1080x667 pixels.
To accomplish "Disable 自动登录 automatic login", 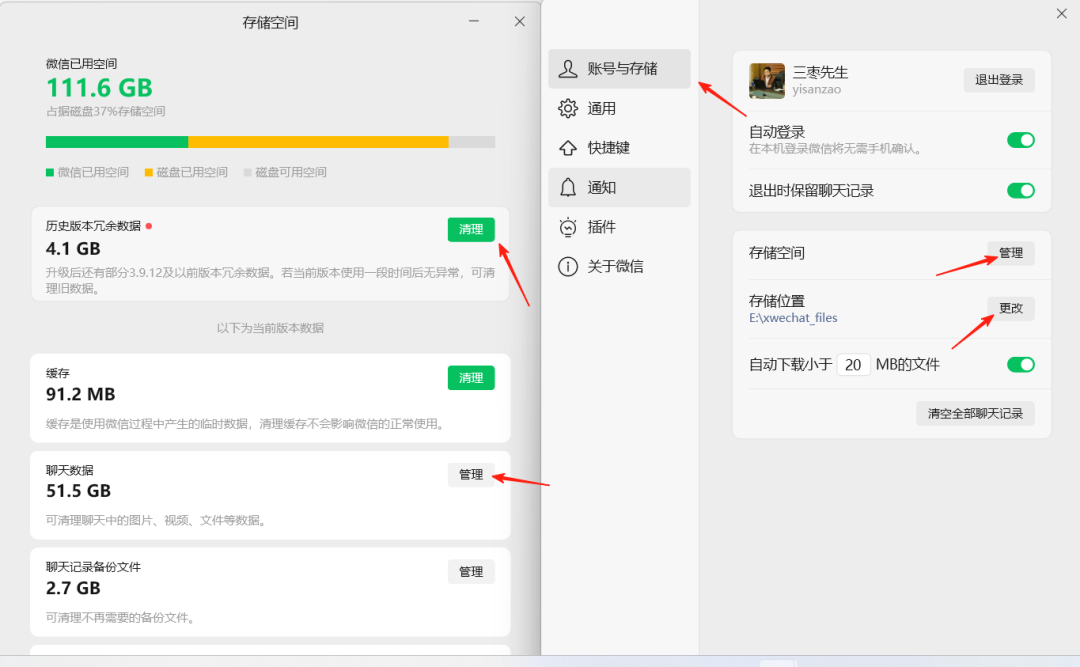I will 1021,141.
